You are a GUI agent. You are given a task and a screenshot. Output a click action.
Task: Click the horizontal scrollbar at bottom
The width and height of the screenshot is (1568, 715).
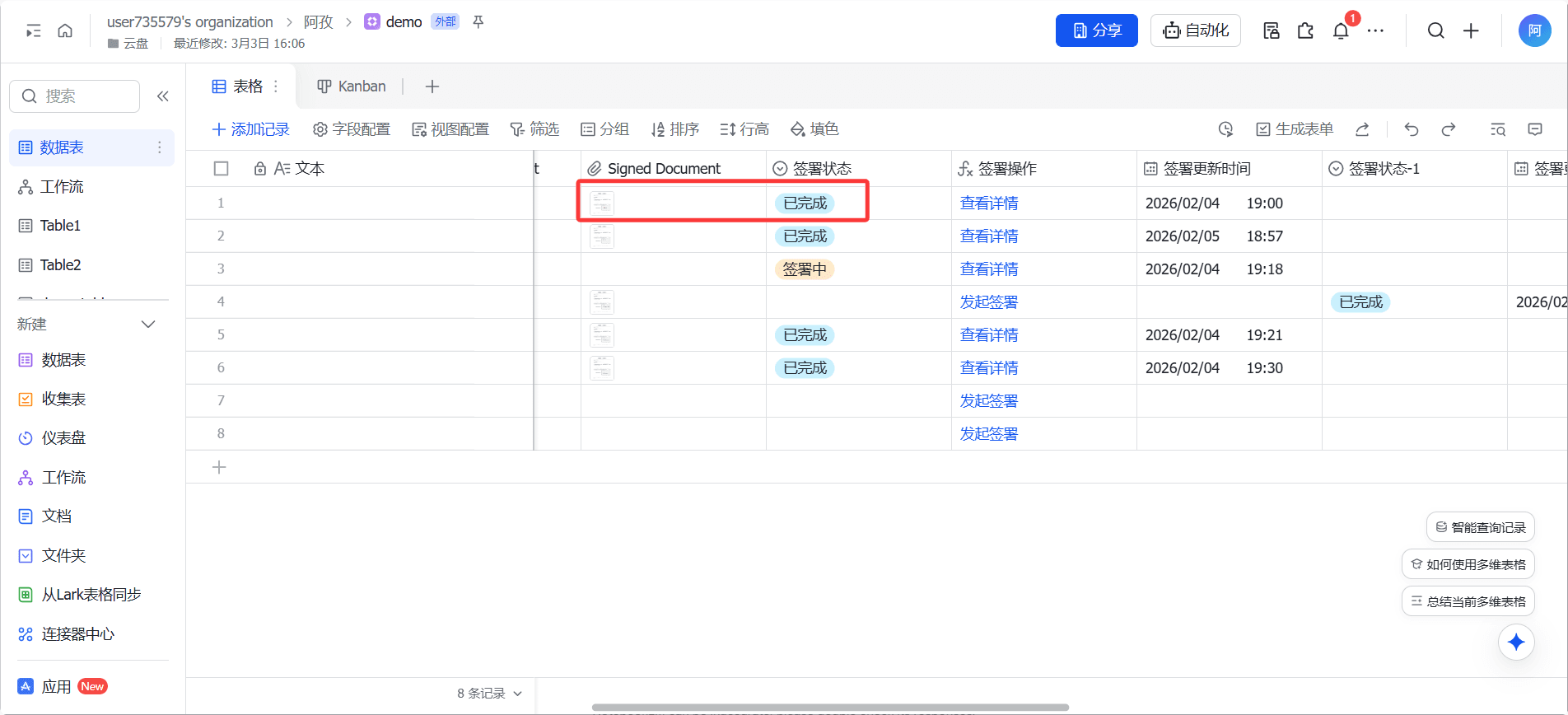pyautogui.click(x=830, y=708)
